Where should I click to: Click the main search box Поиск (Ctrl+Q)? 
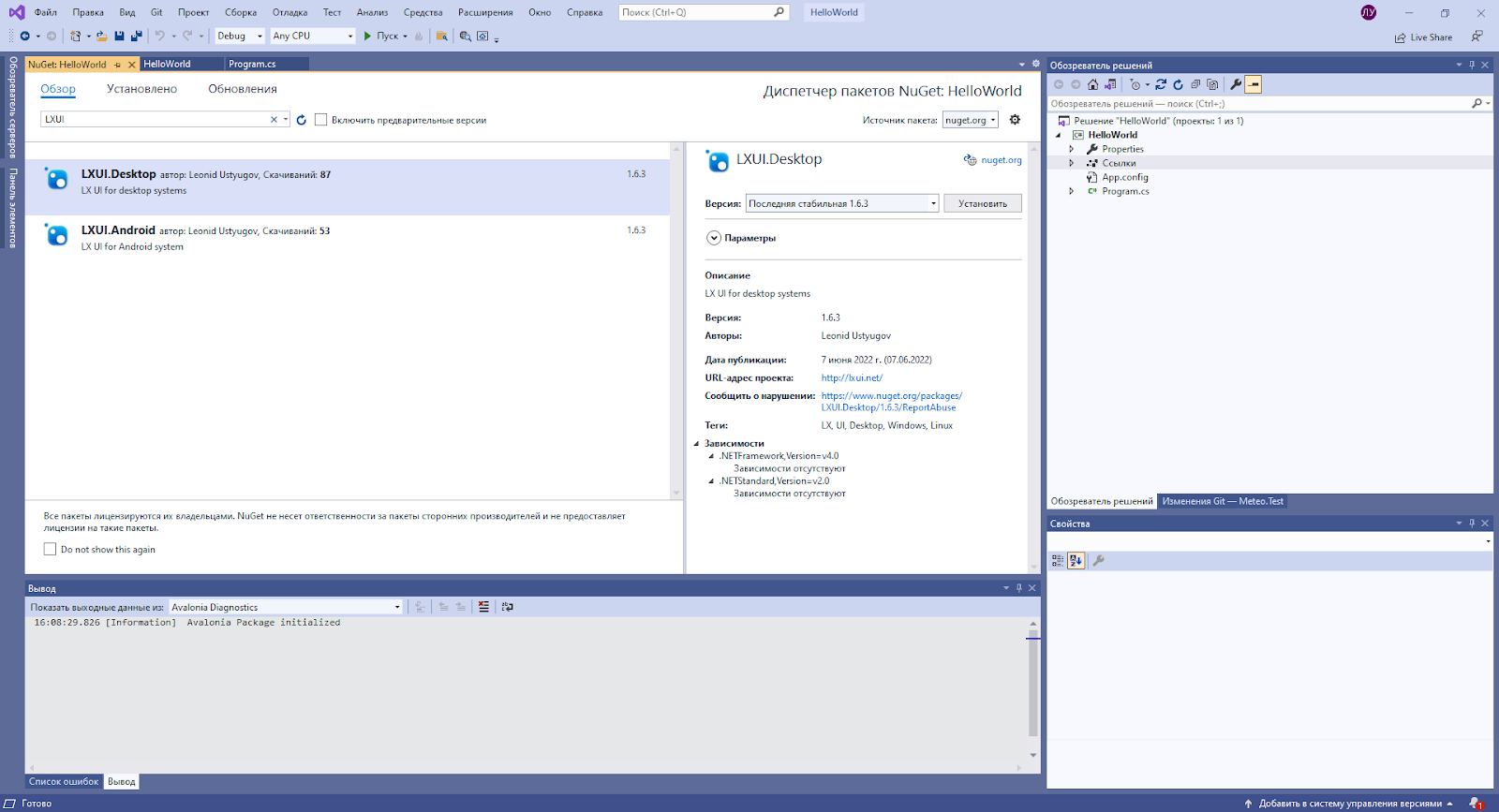pyautogui.click(x=704, y=12)
